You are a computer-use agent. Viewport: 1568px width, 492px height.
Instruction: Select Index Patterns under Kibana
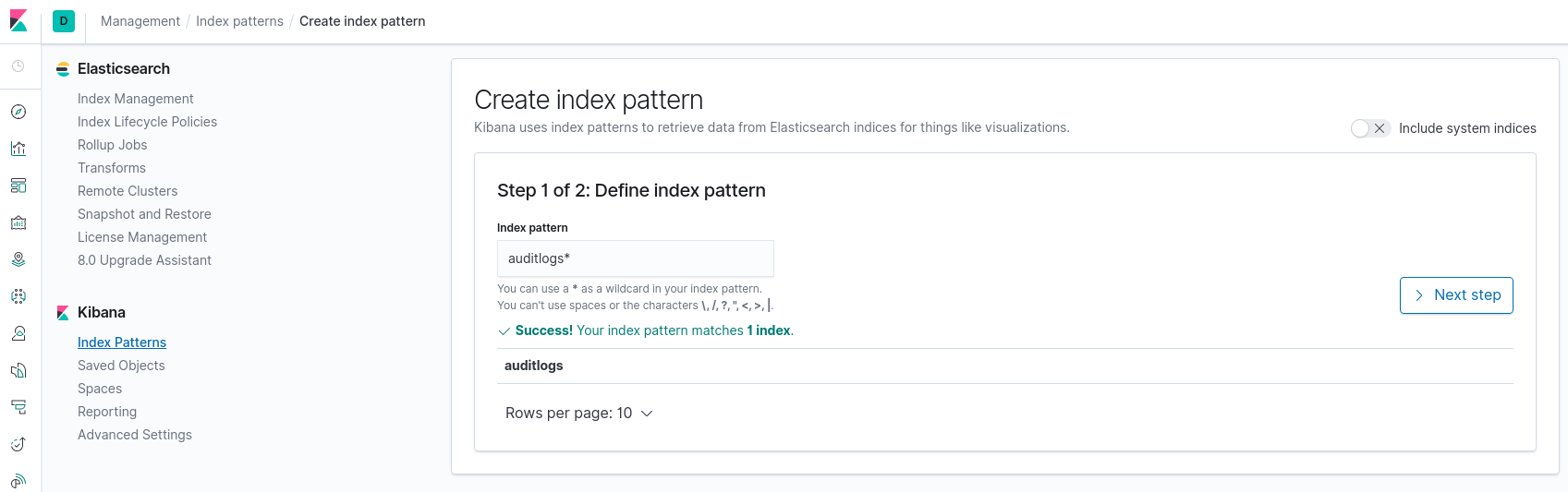tap(122, 342)
